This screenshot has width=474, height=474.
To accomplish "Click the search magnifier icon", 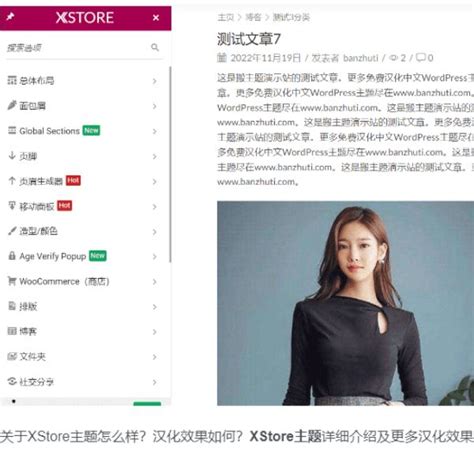I will pos(155,47).
